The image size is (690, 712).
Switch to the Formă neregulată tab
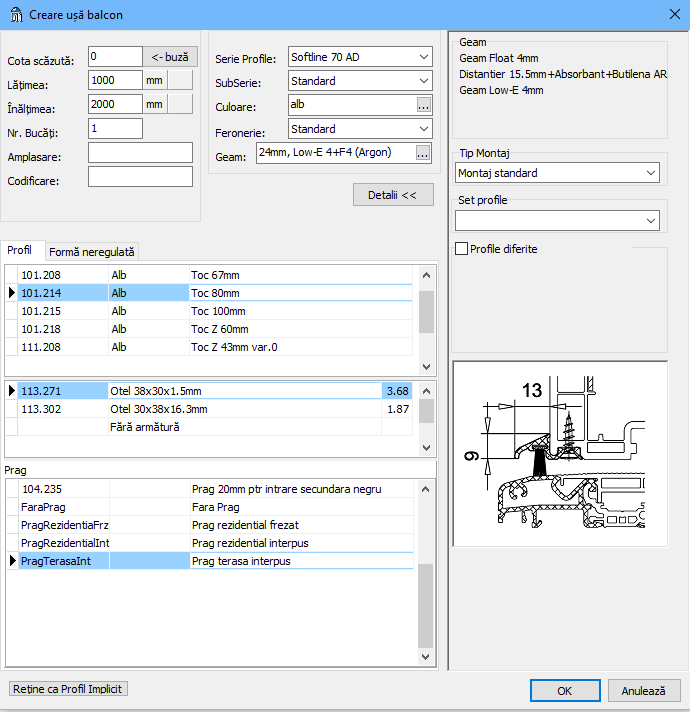click(92, 252)
